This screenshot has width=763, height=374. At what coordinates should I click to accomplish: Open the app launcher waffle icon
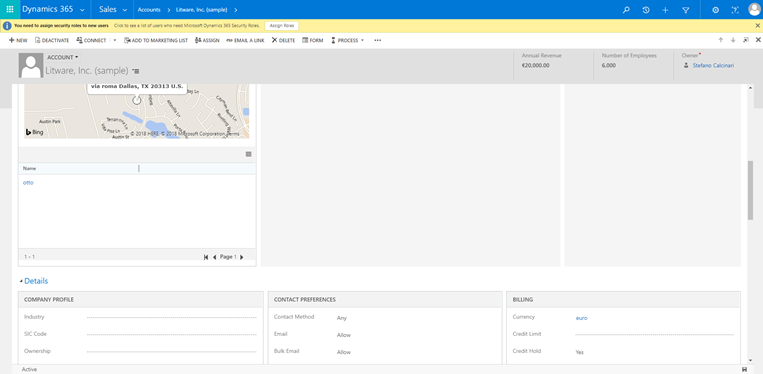pyautogui.click(x=10, y=9)
